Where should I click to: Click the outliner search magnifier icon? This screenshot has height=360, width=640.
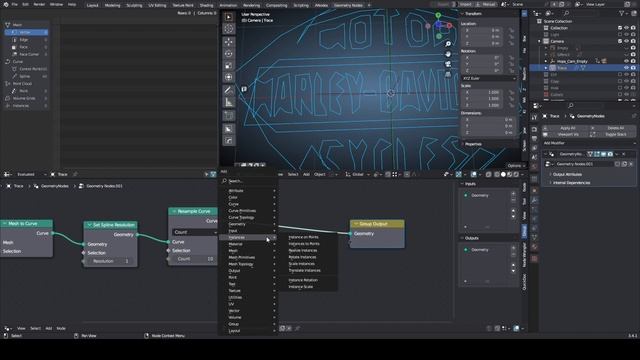point(566,13)
